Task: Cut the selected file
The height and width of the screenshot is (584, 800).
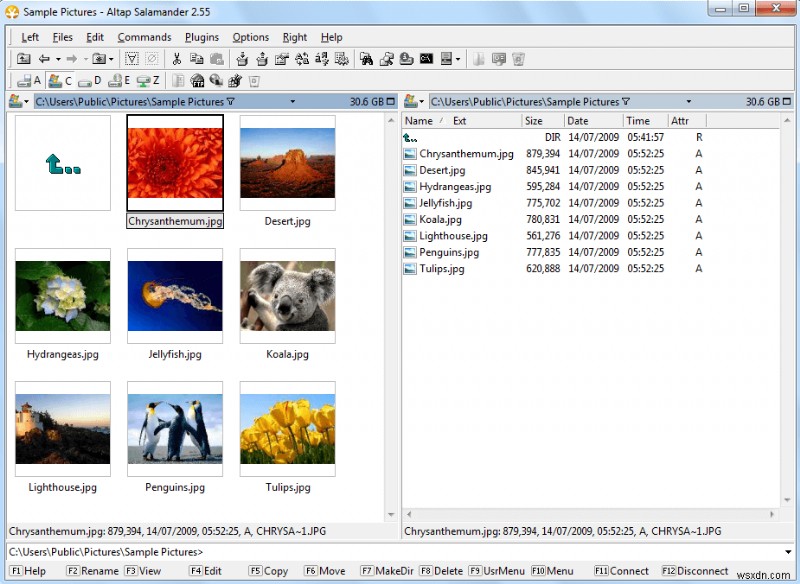Action: coord(176,58)
